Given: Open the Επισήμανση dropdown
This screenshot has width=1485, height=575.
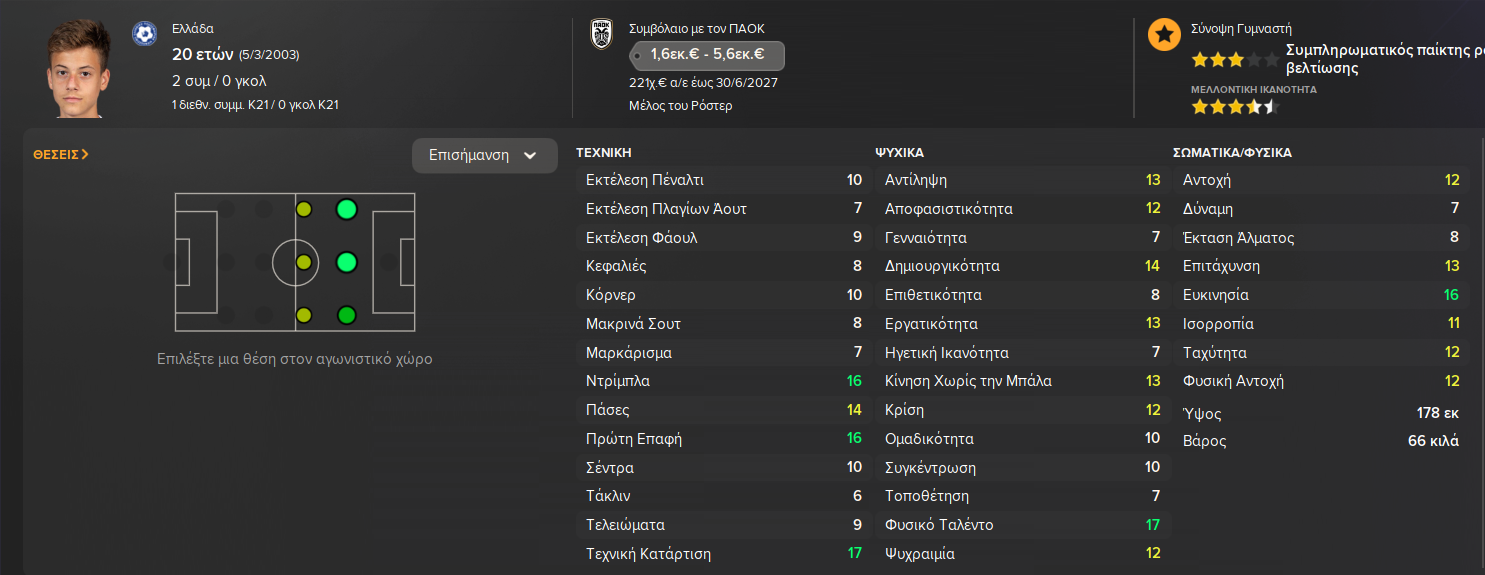Looking at the screenshot, I should [x=484, y=156].
